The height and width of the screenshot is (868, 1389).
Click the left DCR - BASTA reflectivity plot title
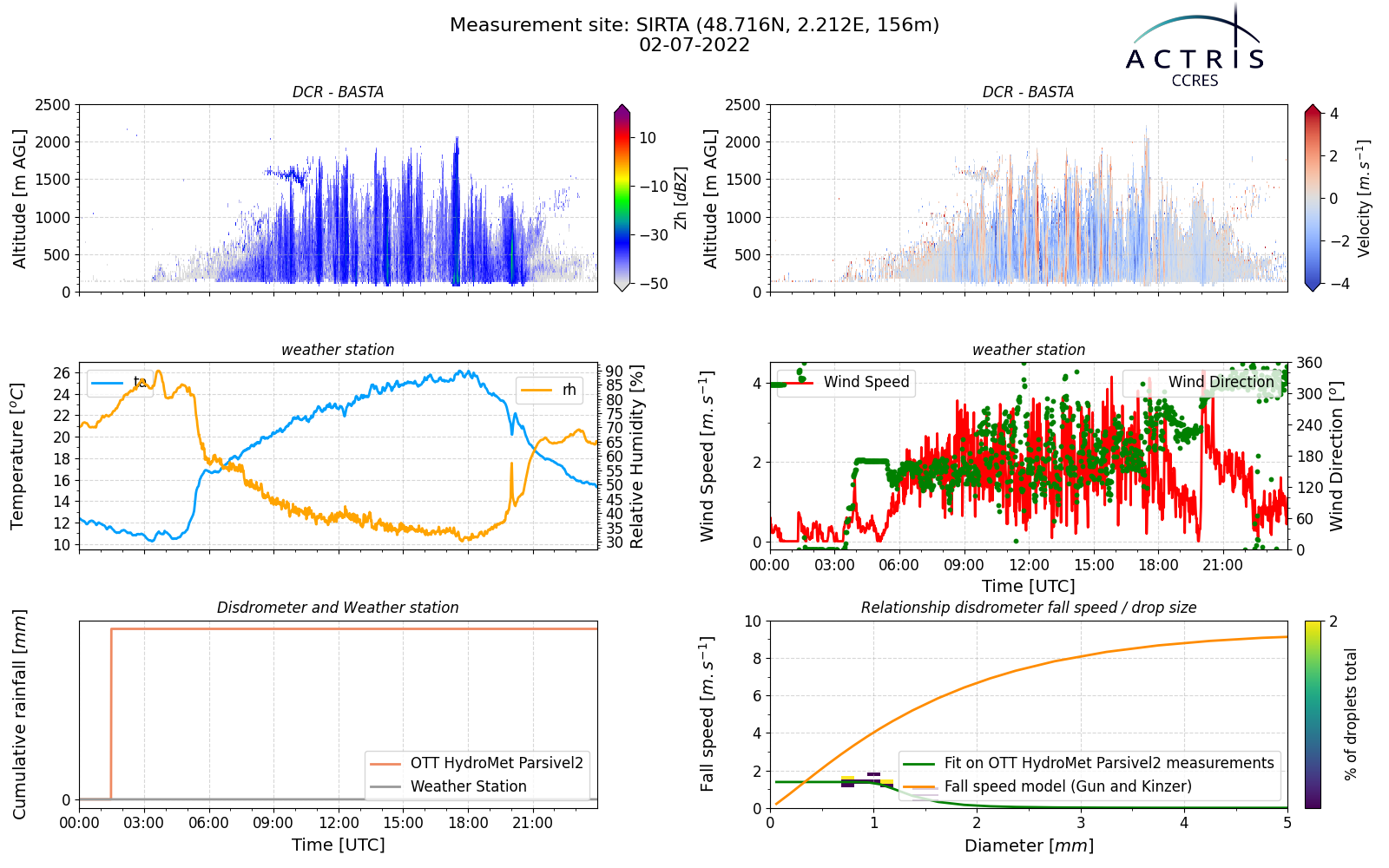(x=338, y=92)
